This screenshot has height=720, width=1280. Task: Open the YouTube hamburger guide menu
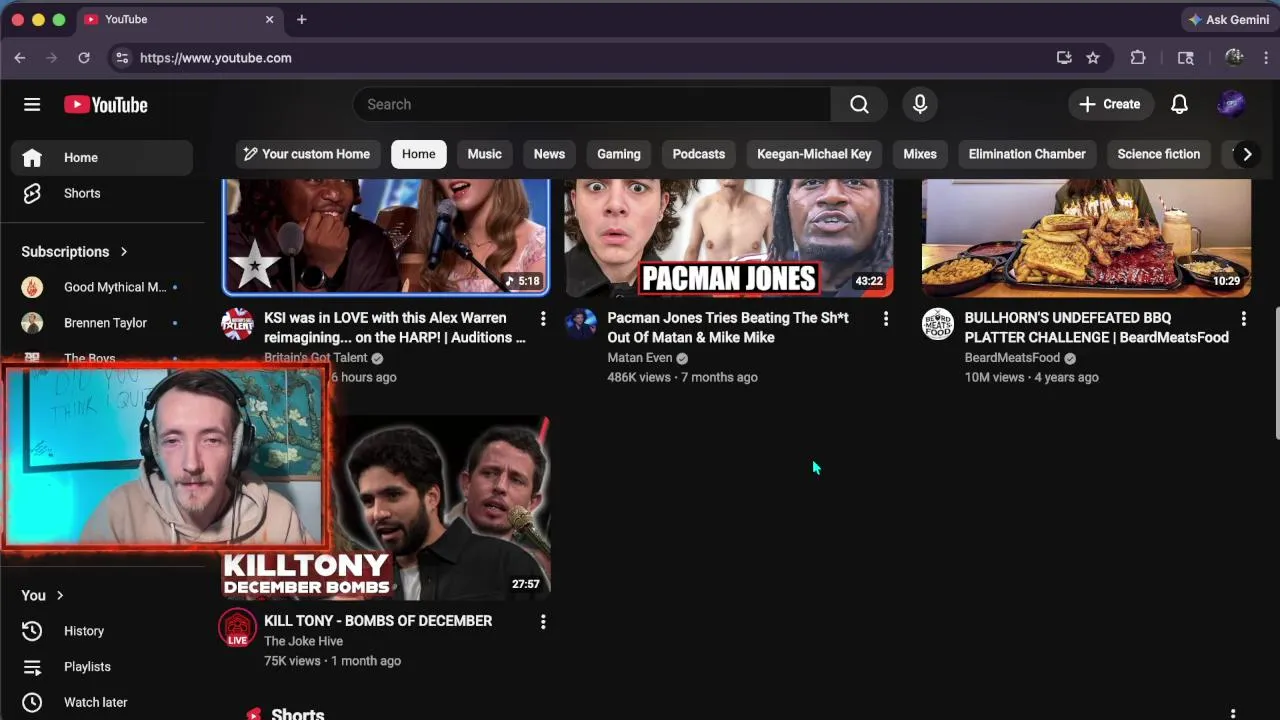[32, 104]
